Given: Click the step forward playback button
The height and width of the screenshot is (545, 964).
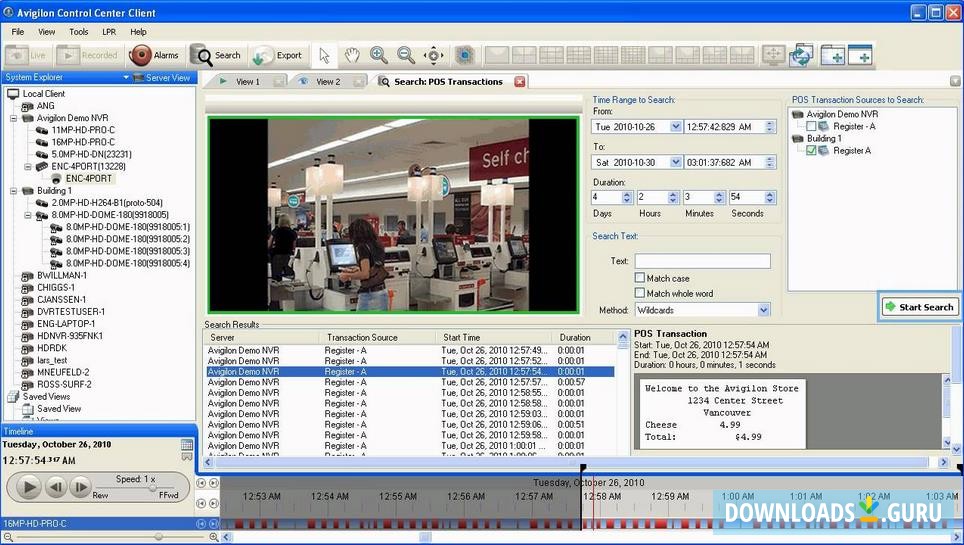Looking at the screenshot, I should 82,487.
